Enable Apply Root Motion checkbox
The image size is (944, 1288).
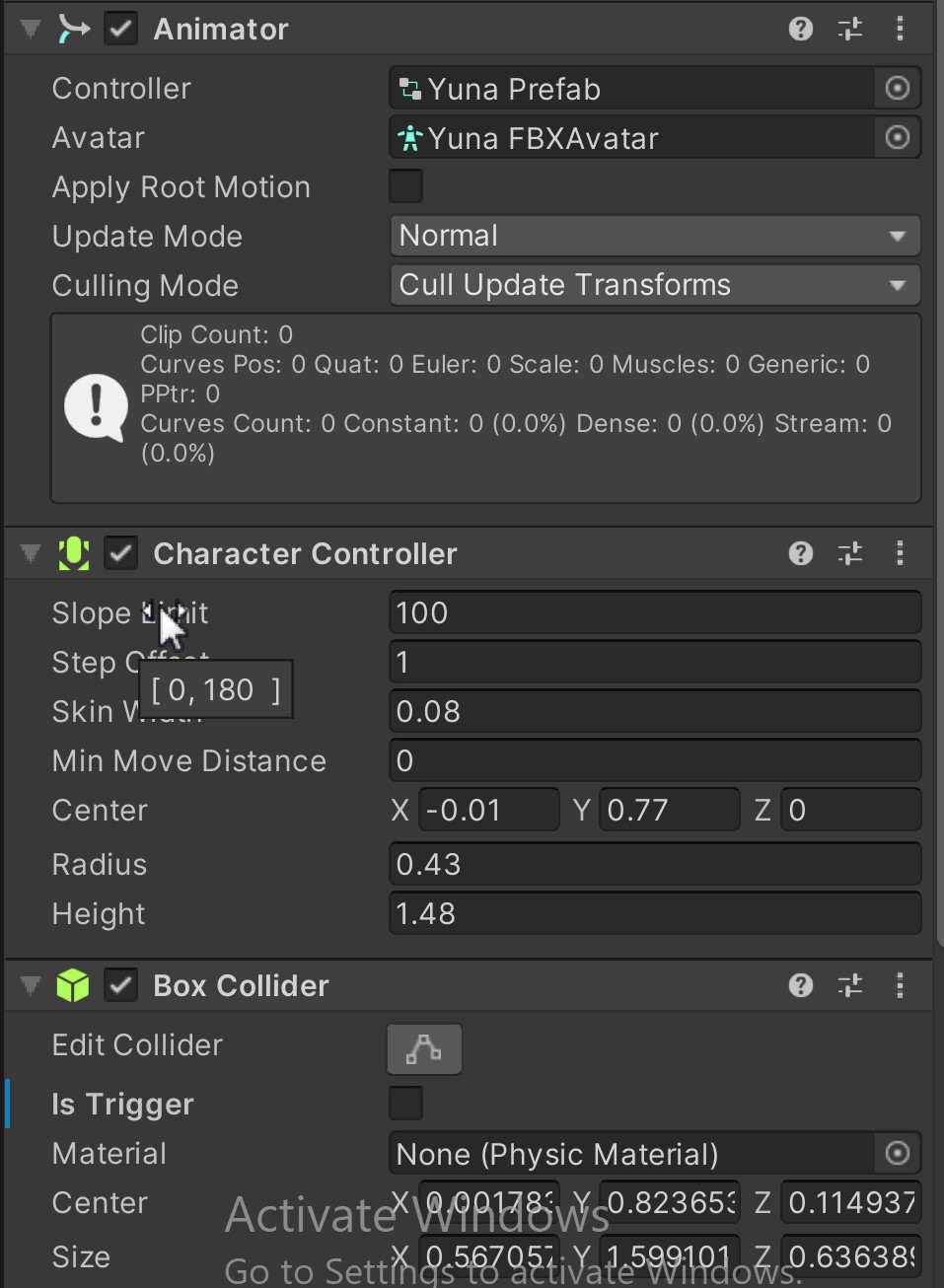405,186
